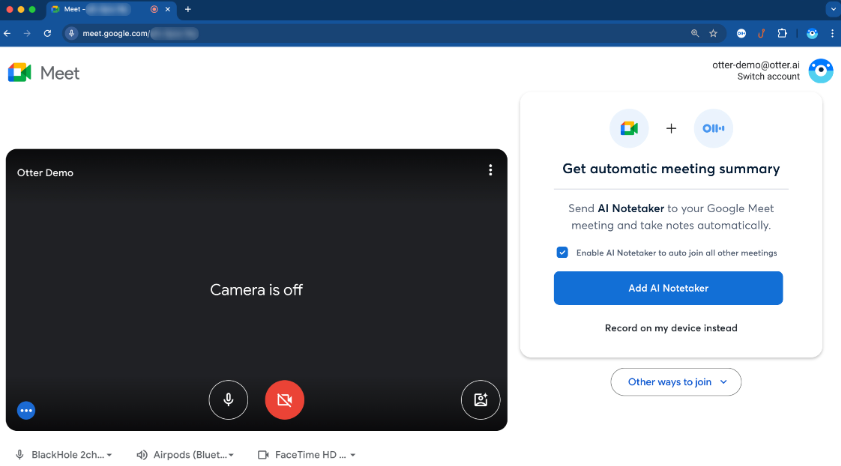This screenshot has width=841, height=466.
Task: Click the orange extension icon in toolbar
Action: tap(761, 33)
